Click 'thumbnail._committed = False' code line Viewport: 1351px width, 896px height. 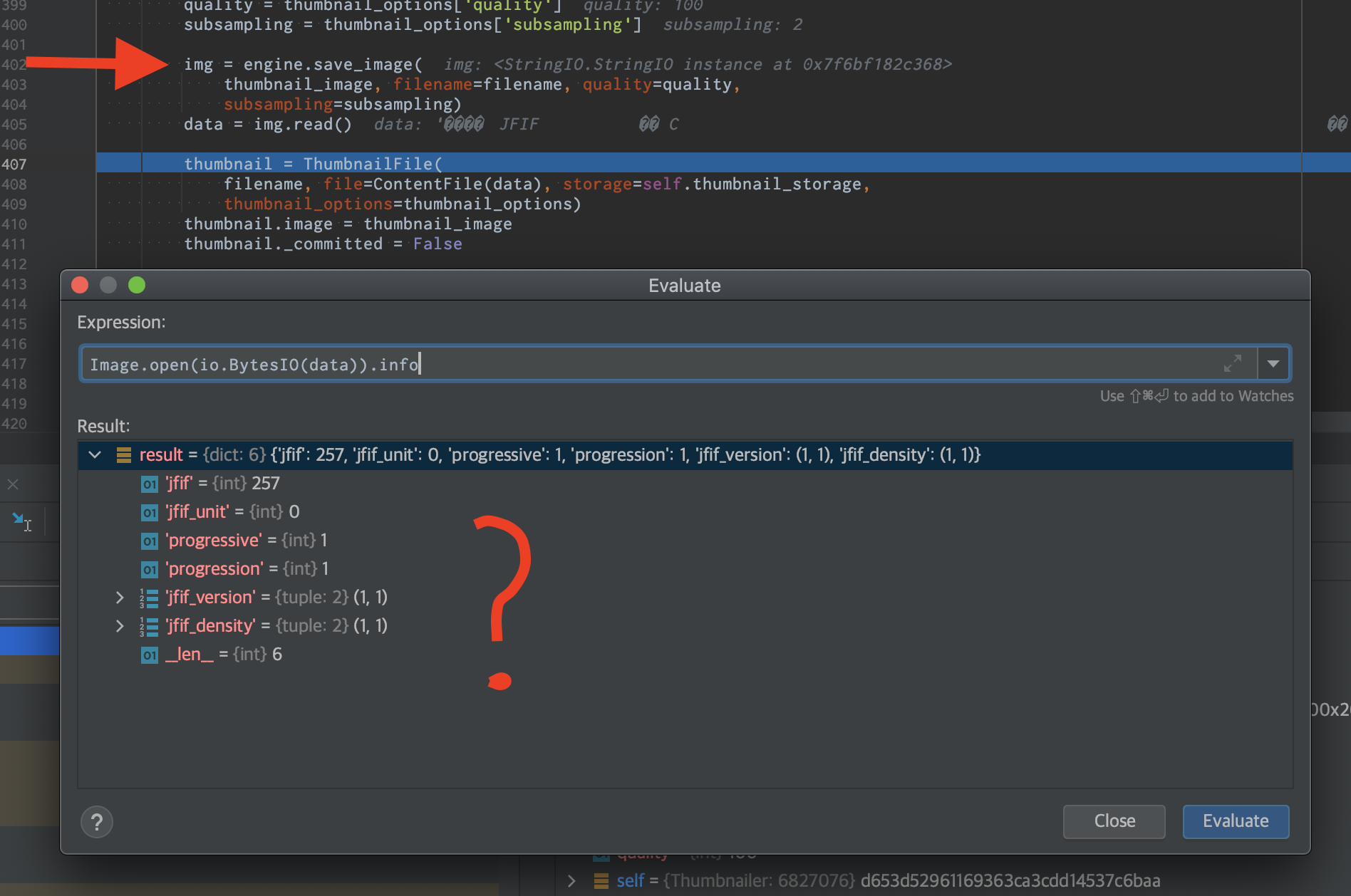323,244
